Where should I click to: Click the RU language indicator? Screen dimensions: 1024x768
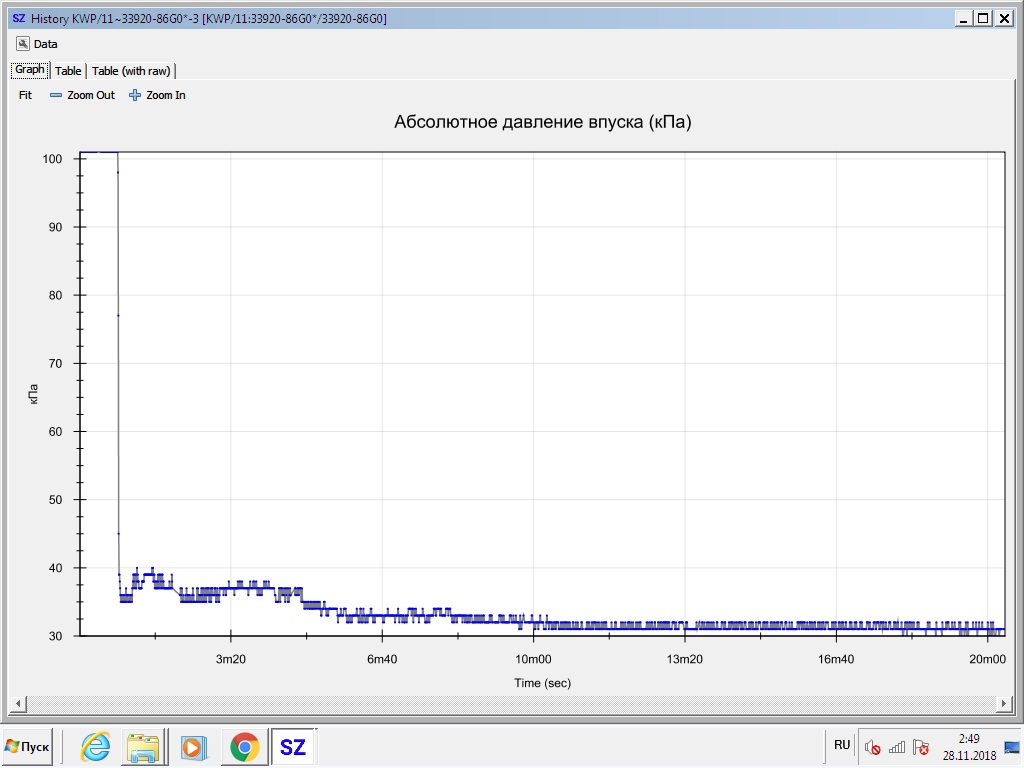click(x=842, y=745)
